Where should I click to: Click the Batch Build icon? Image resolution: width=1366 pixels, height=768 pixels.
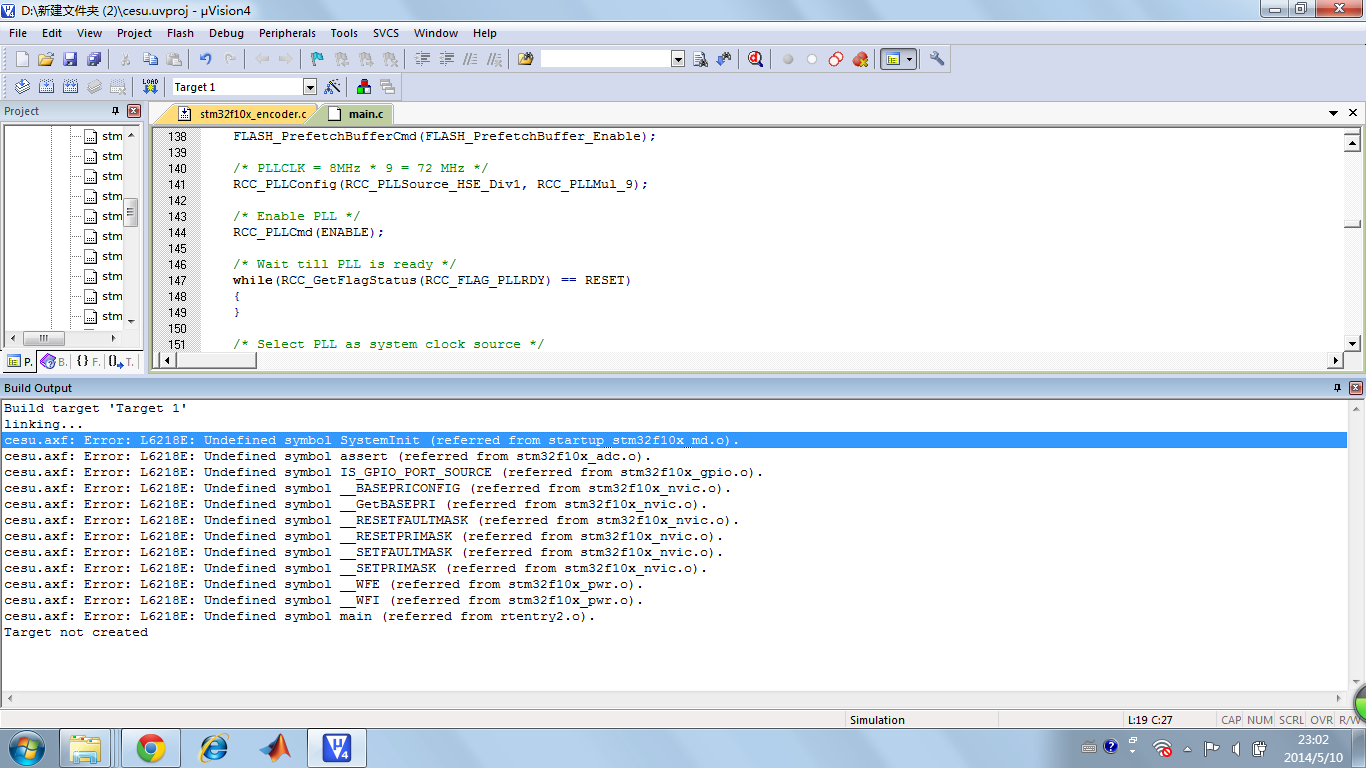[94, 87]
